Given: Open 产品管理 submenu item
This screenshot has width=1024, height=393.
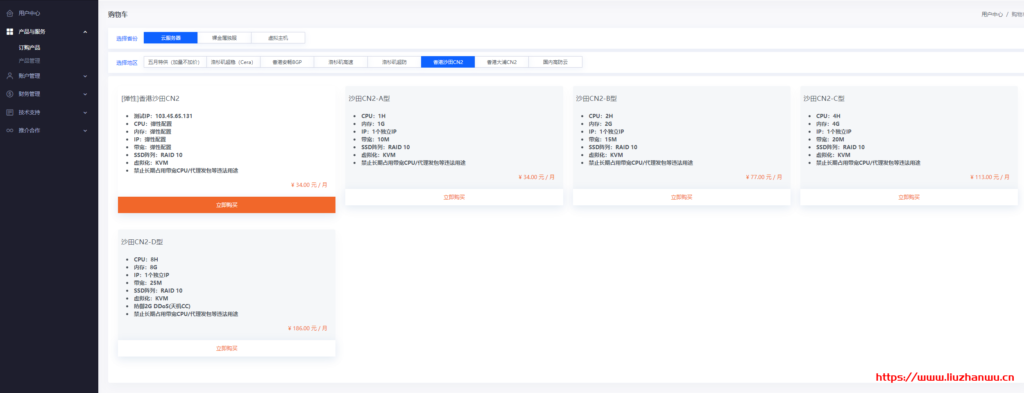Looking at the screenshot, I should [x=29, y=61].
